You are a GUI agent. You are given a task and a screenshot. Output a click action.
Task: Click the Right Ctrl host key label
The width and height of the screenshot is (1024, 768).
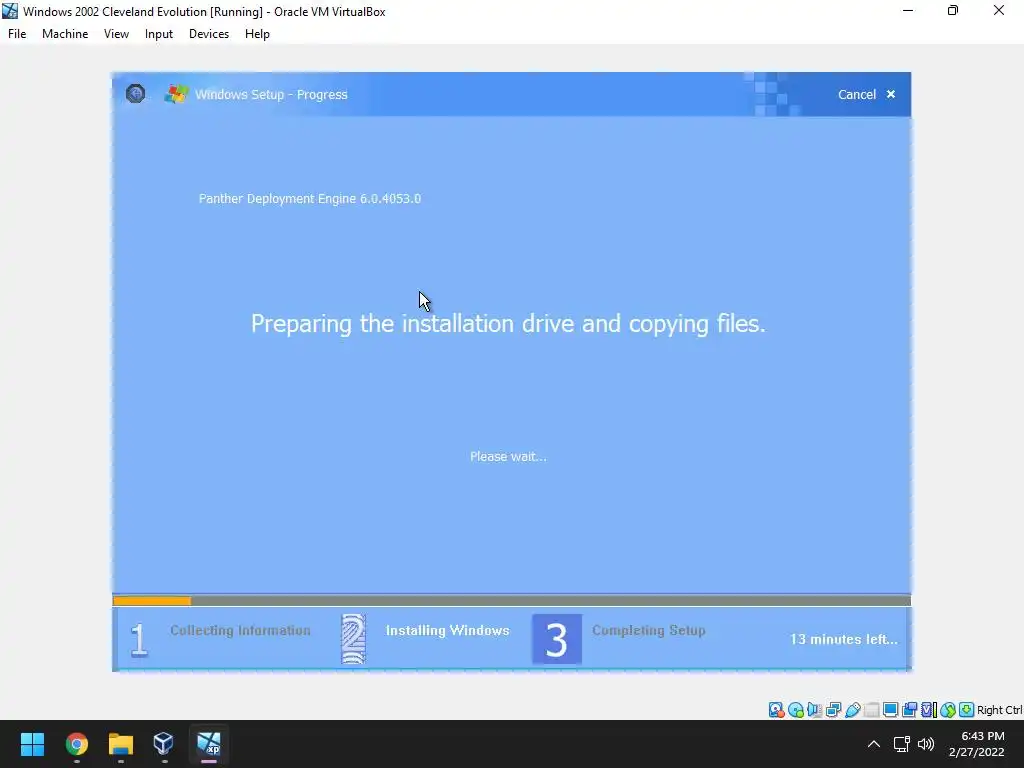(x=999, y=710)
